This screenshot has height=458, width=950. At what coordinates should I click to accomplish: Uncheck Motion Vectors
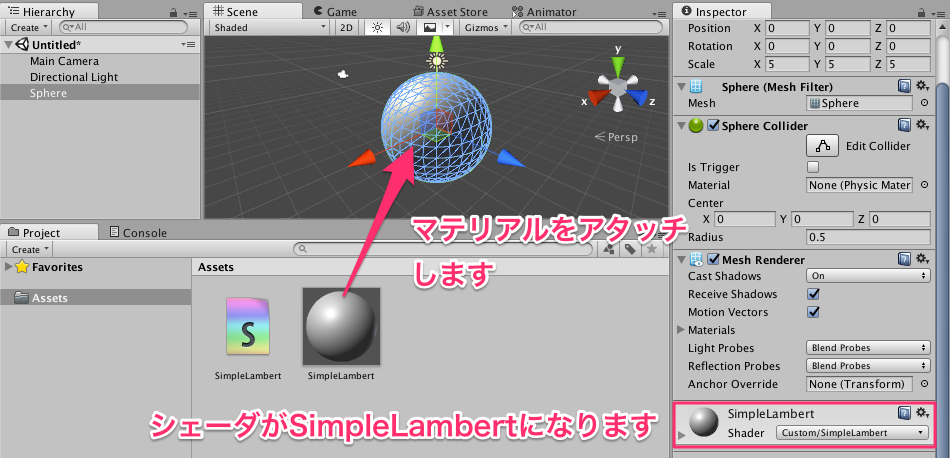[814, 312]
